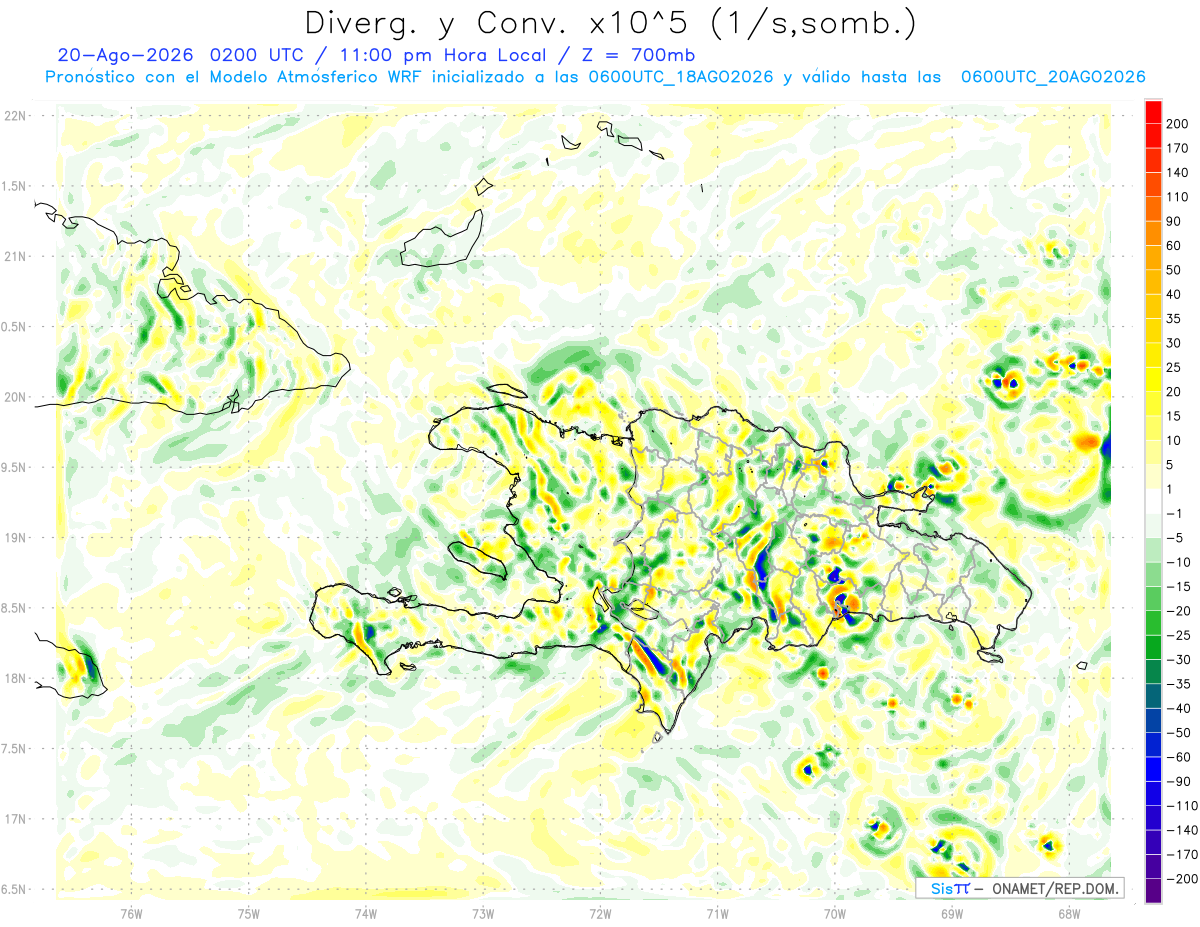This screenshot has width=1200, height=927.
Task: Click the -35 value on the color scale
Action: pyautogui.click(x=1177, y=684)
